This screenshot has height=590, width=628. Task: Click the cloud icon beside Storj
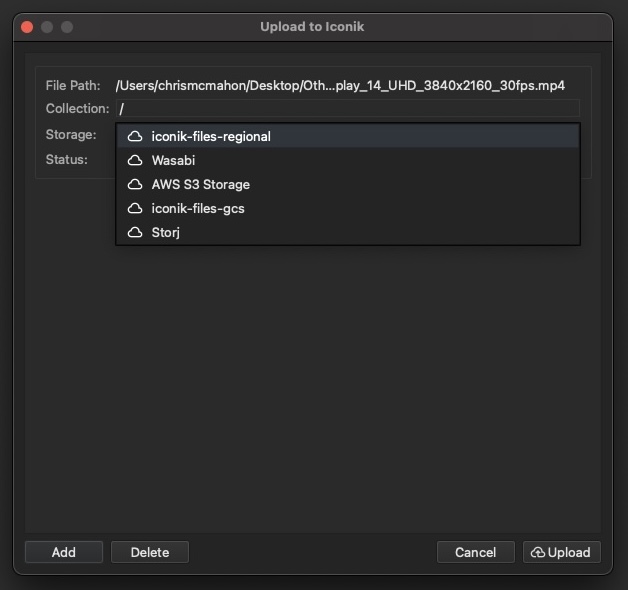[x=135, y=232]
